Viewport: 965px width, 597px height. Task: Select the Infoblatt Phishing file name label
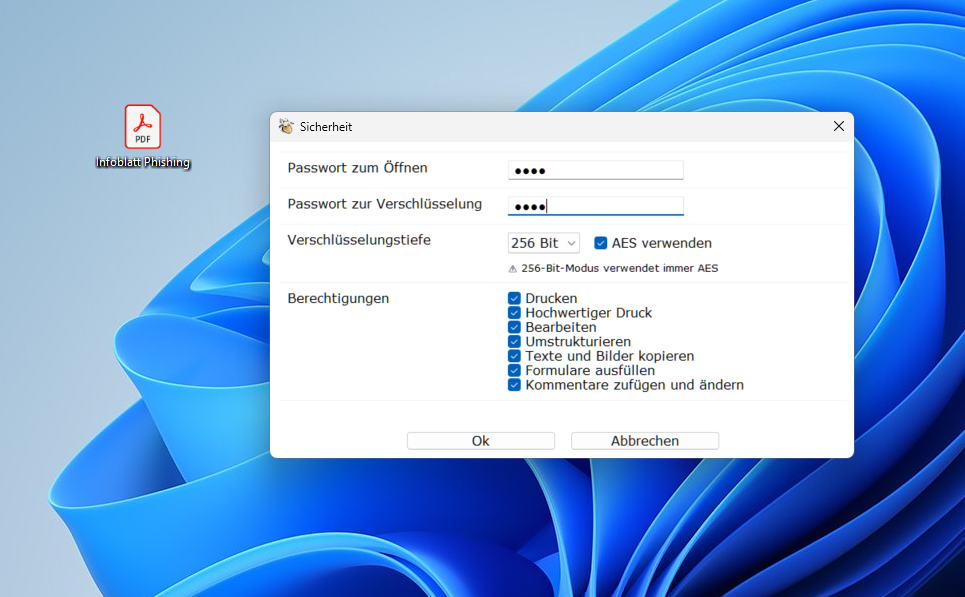tap(143, 162)
